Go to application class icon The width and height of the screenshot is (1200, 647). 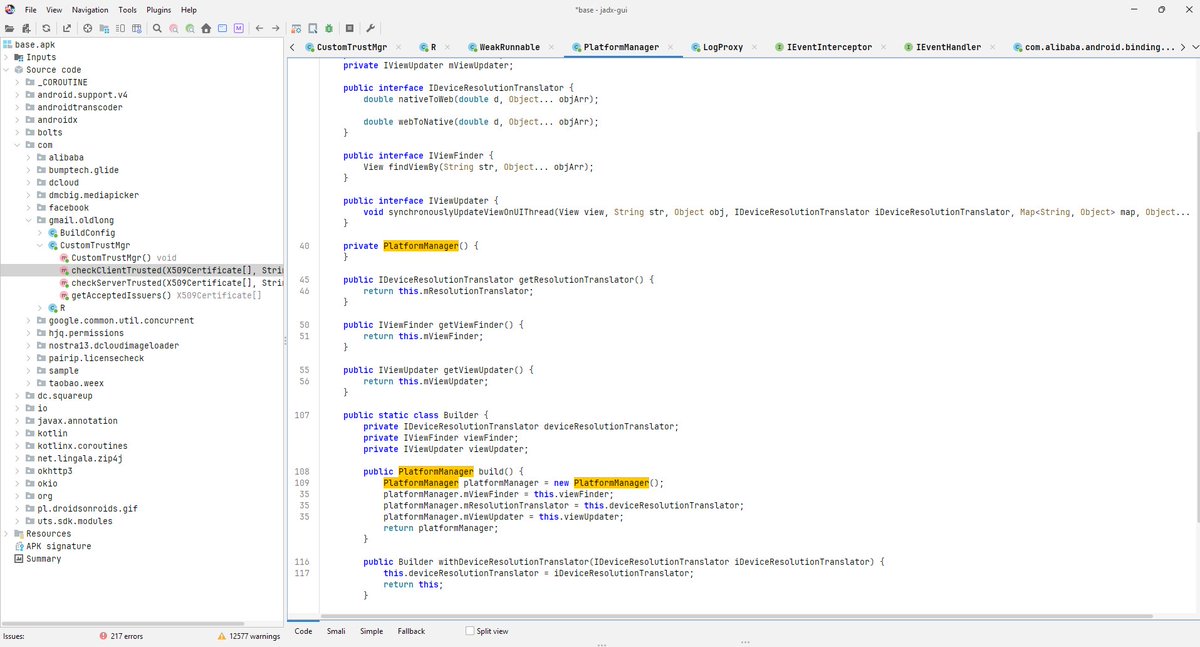pyautogui.click(x=222, y=28)
